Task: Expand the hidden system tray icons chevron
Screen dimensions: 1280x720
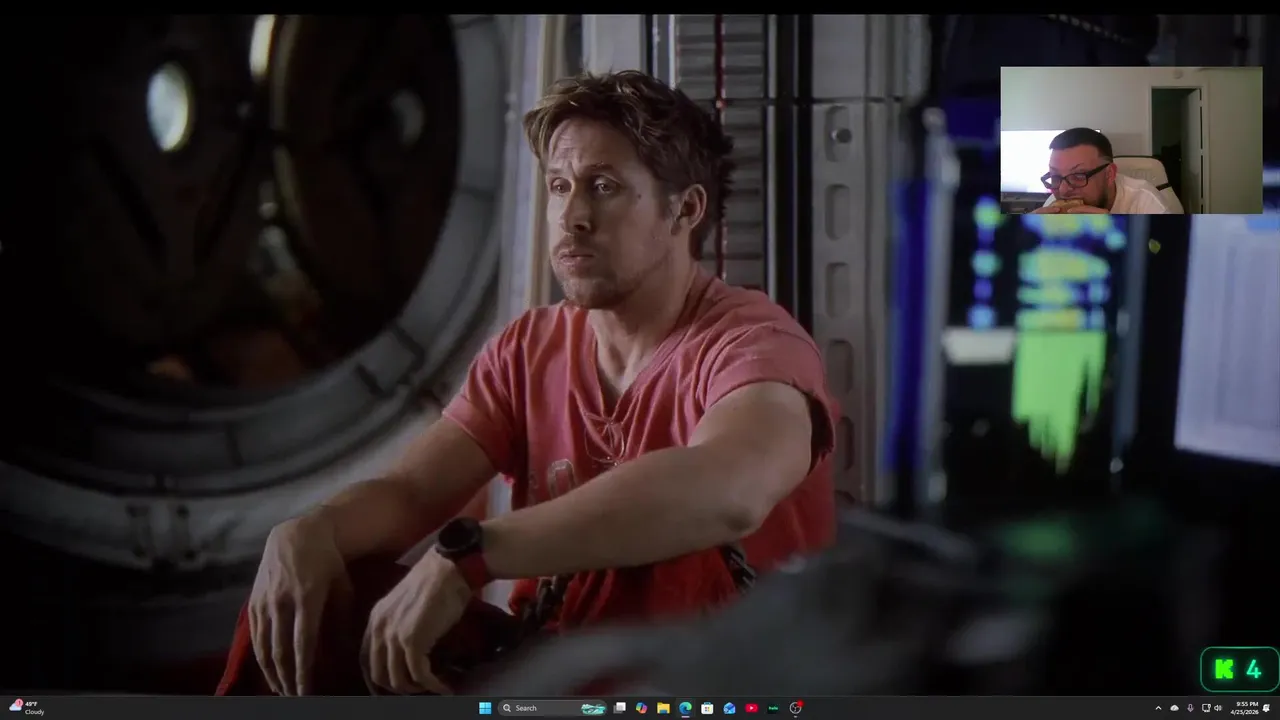Action: tap(1159, 708)
